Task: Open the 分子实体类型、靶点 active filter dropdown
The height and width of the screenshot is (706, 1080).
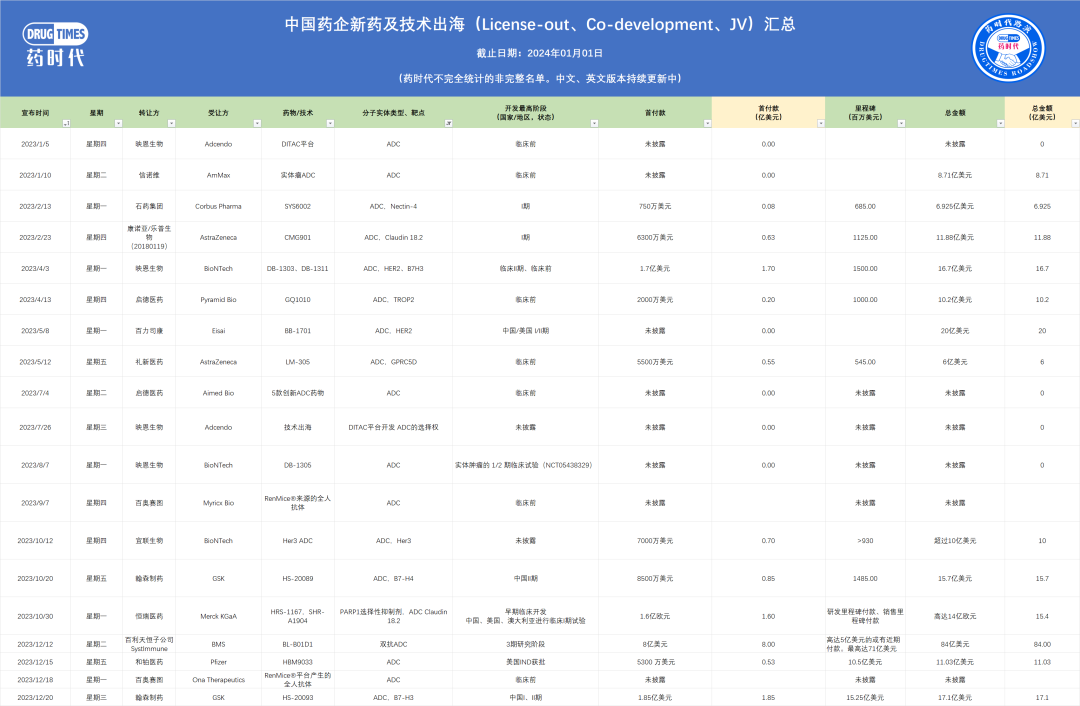Action: 448,123
